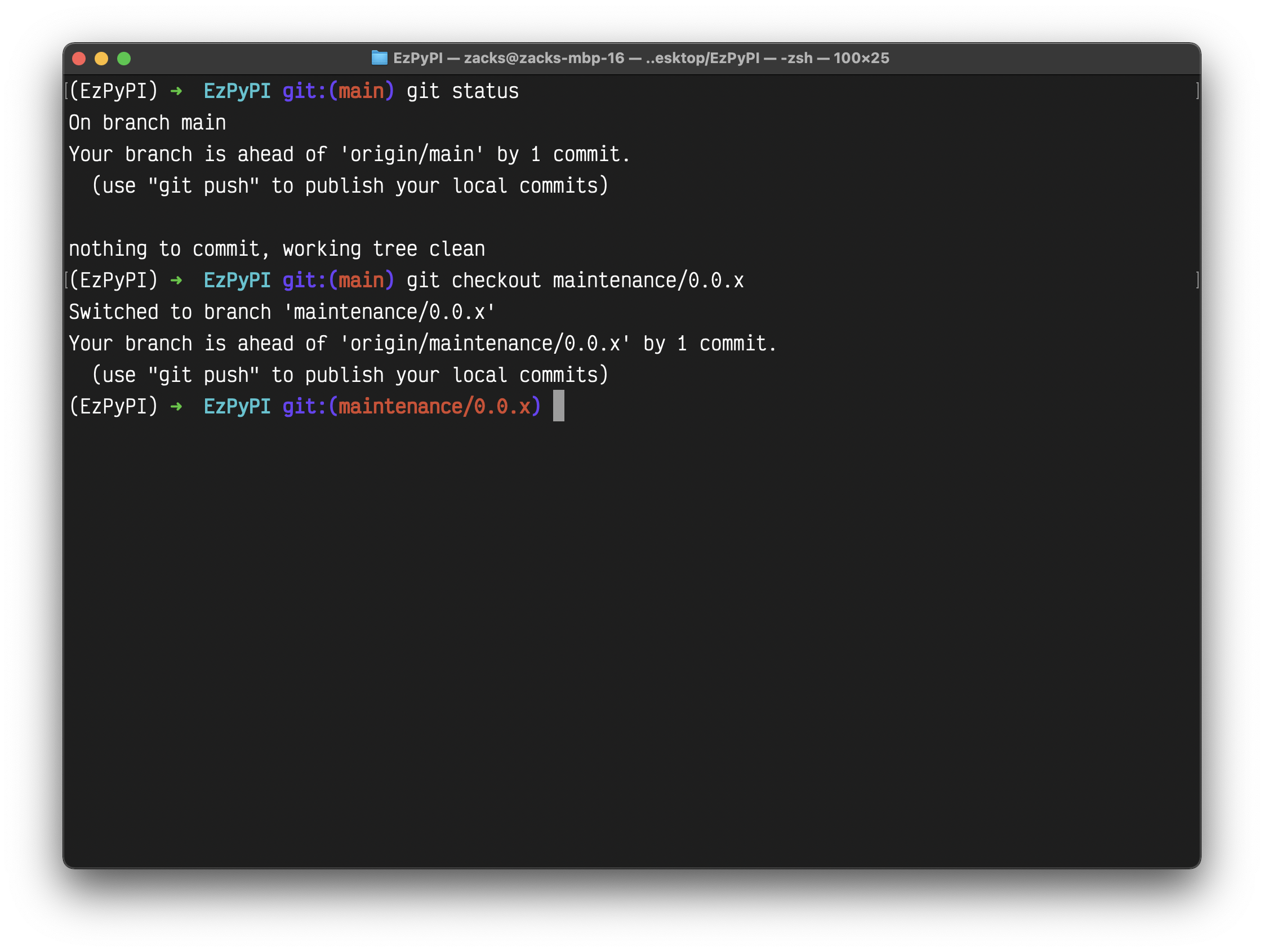Viewport: 1264px width, 952px height.
Task: Click the red 'main' branch label in first prompt
Action: pos(361,91)
